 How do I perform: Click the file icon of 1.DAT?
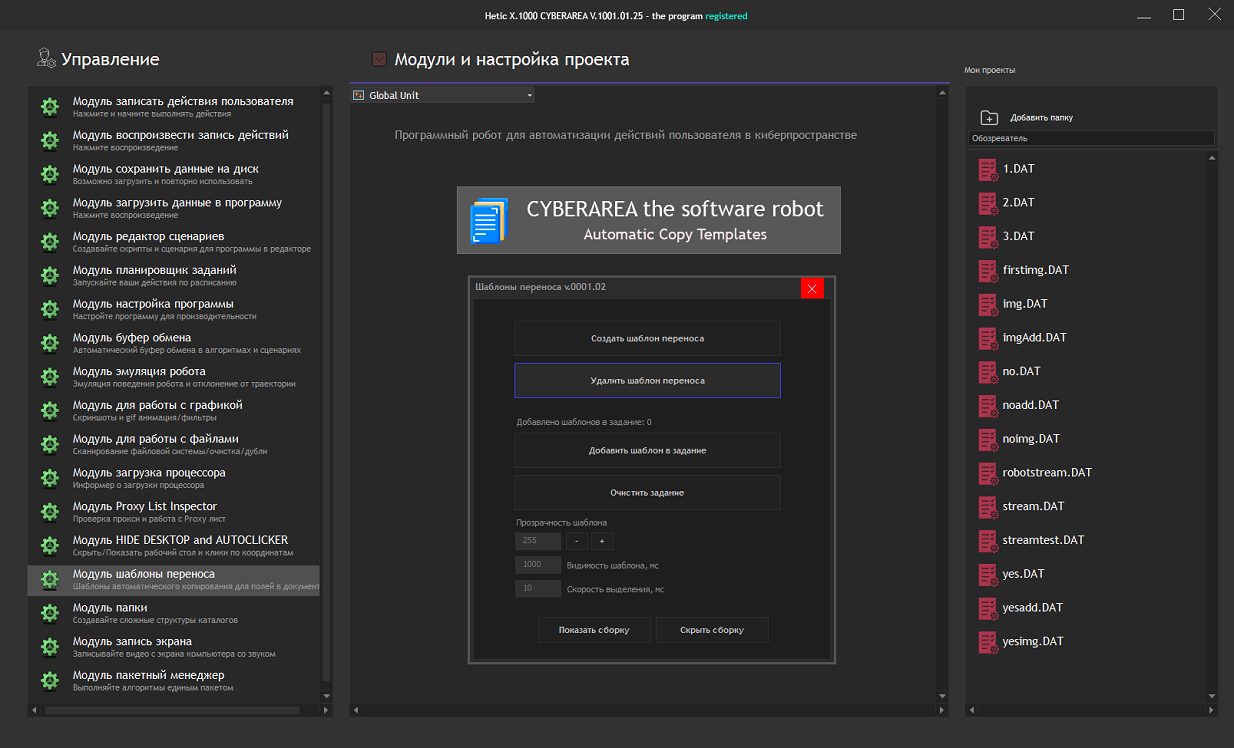coord(987,169)
